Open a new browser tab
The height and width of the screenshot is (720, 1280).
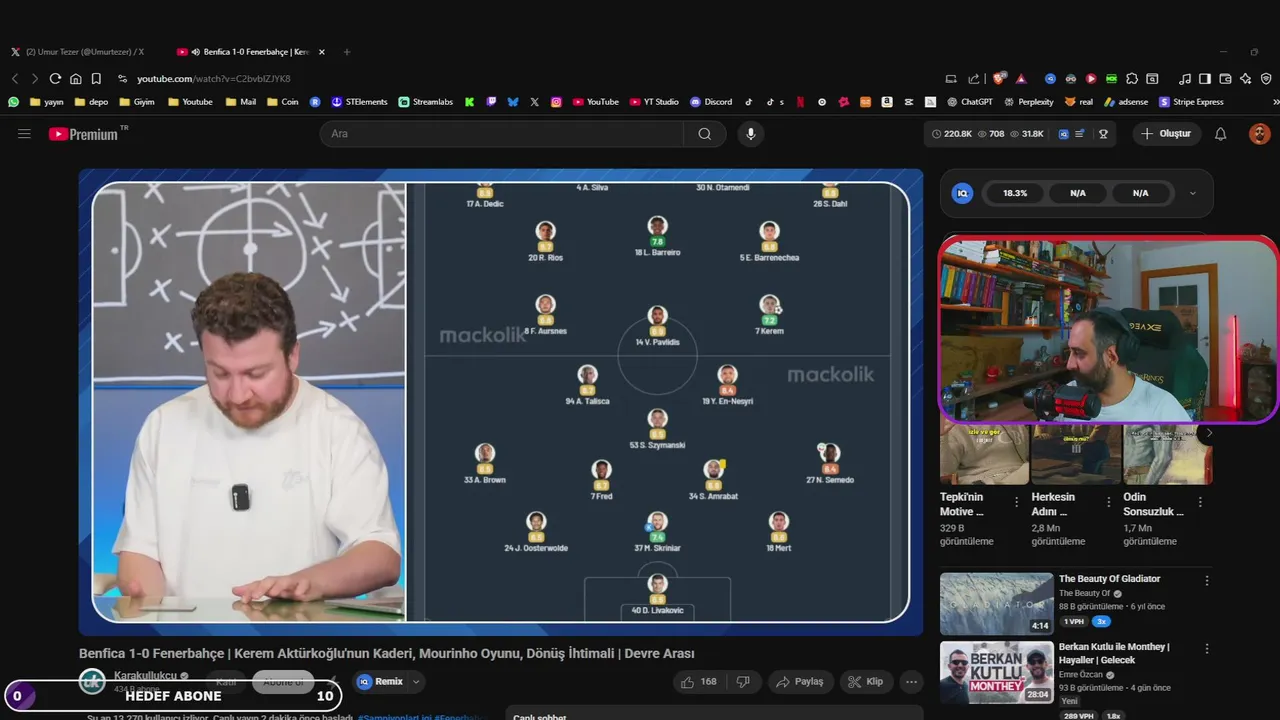click(347, 52)
